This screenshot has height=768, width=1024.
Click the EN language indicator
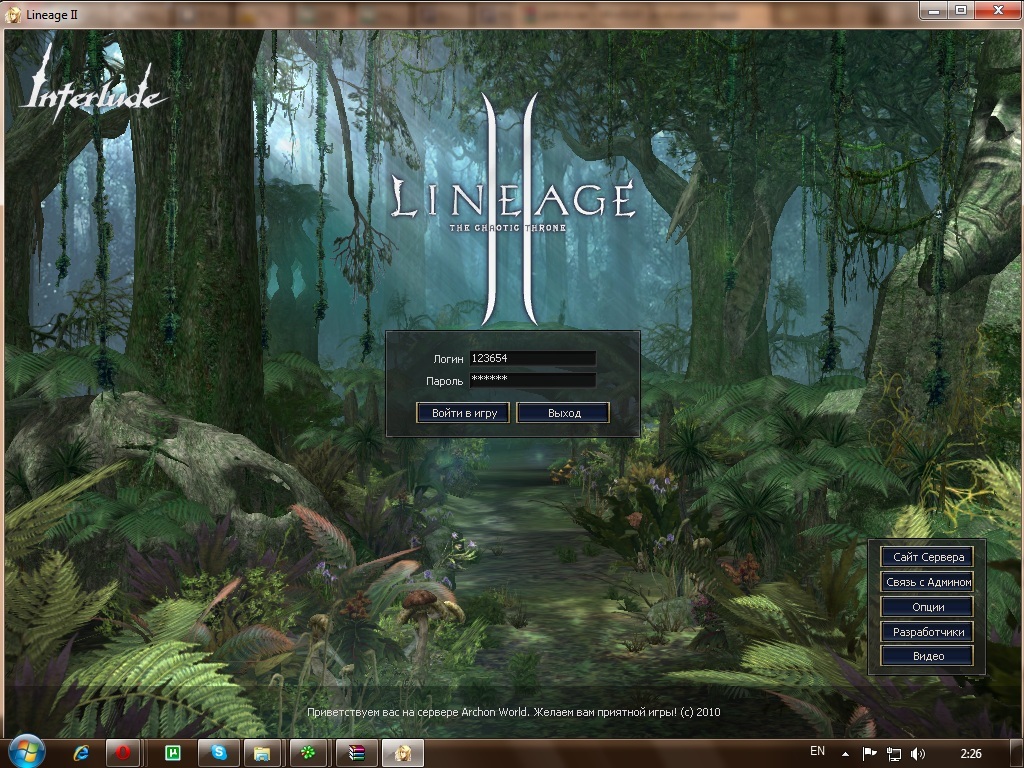(817, 751)
